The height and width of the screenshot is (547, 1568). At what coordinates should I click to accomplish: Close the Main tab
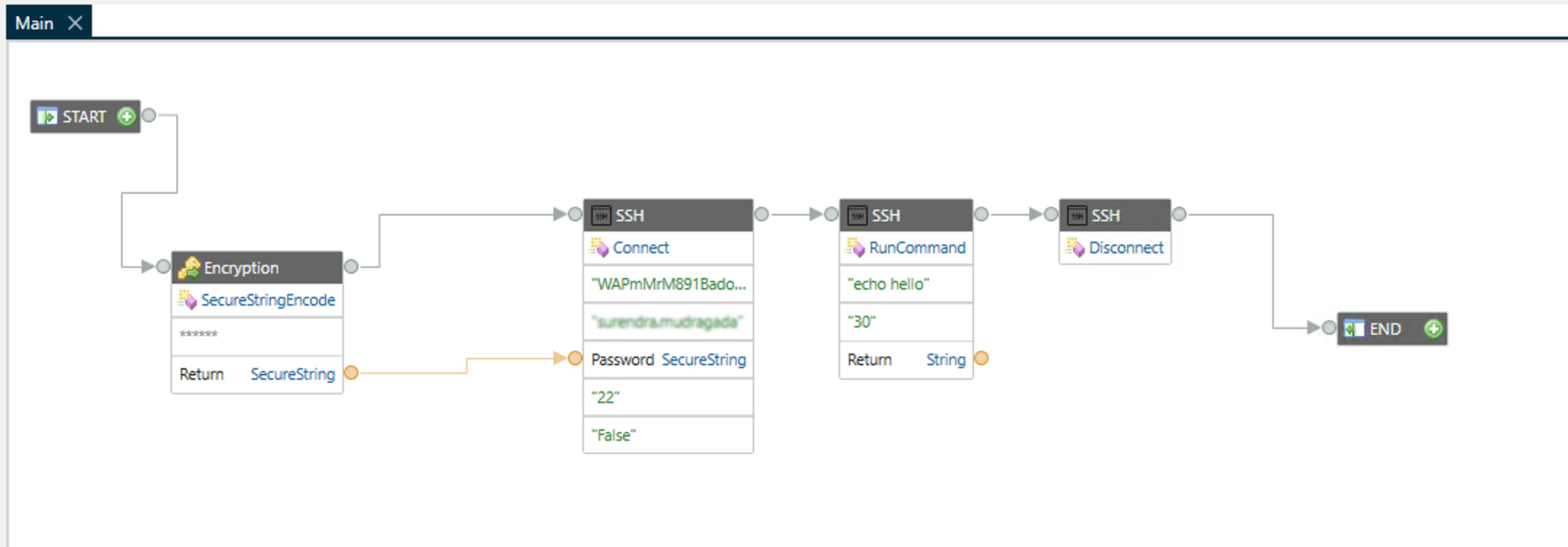click(x=75, y=23)
